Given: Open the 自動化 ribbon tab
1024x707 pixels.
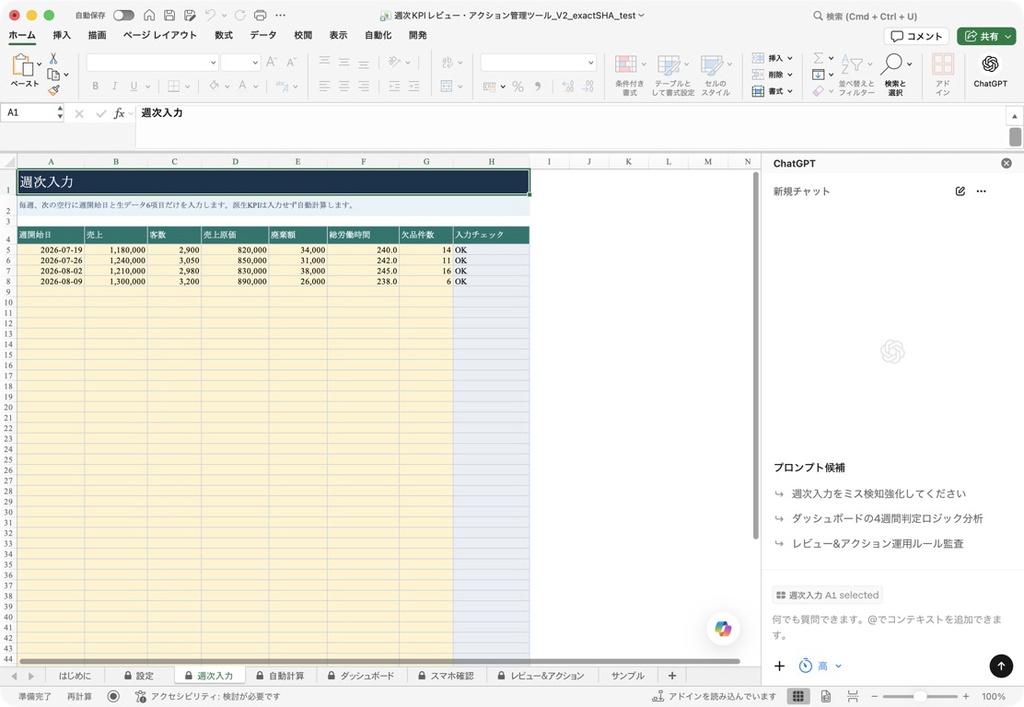Looking at the screenshot, I should click(377, 35).
